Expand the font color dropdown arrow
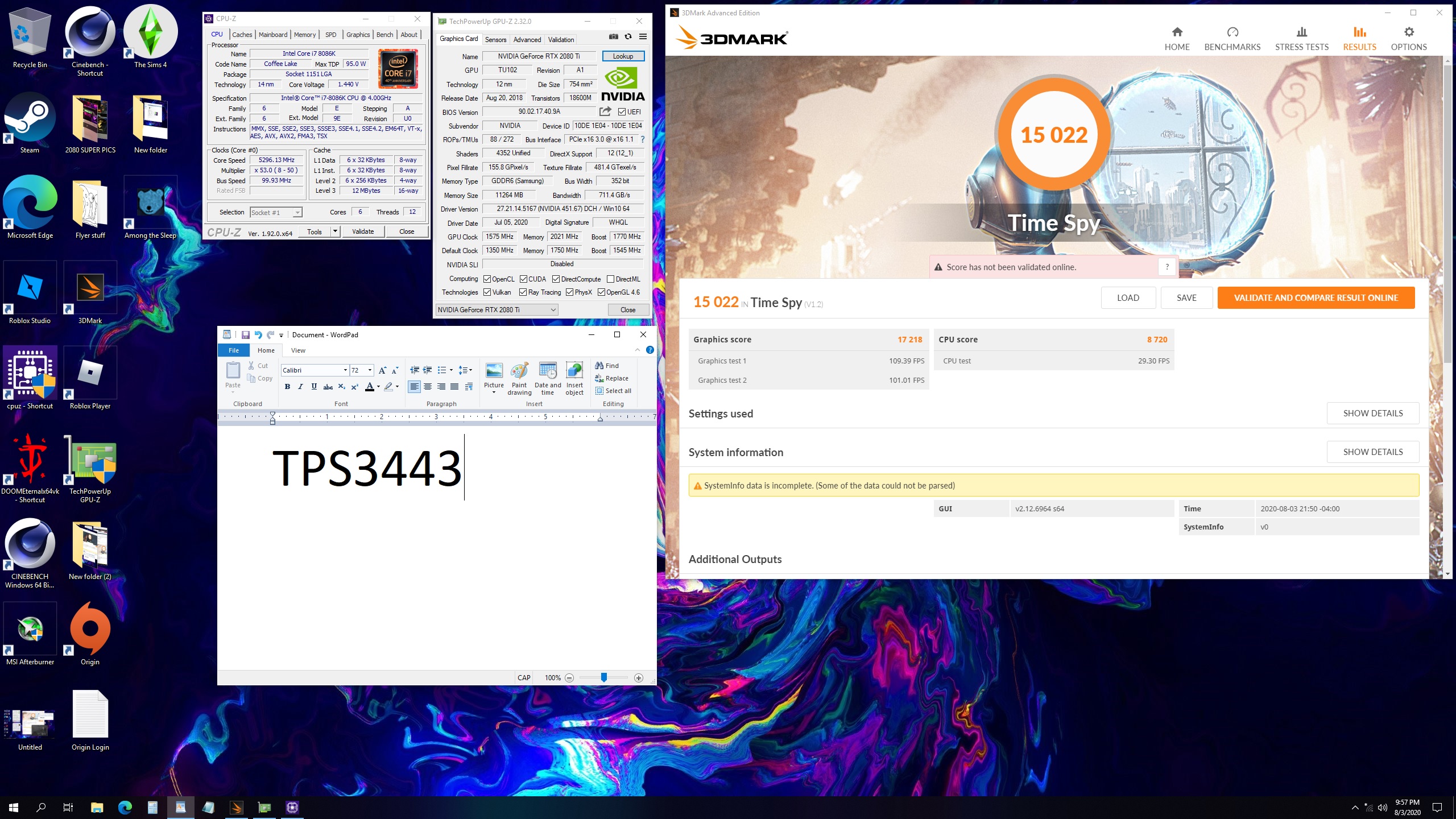 (x=378, y=387)
